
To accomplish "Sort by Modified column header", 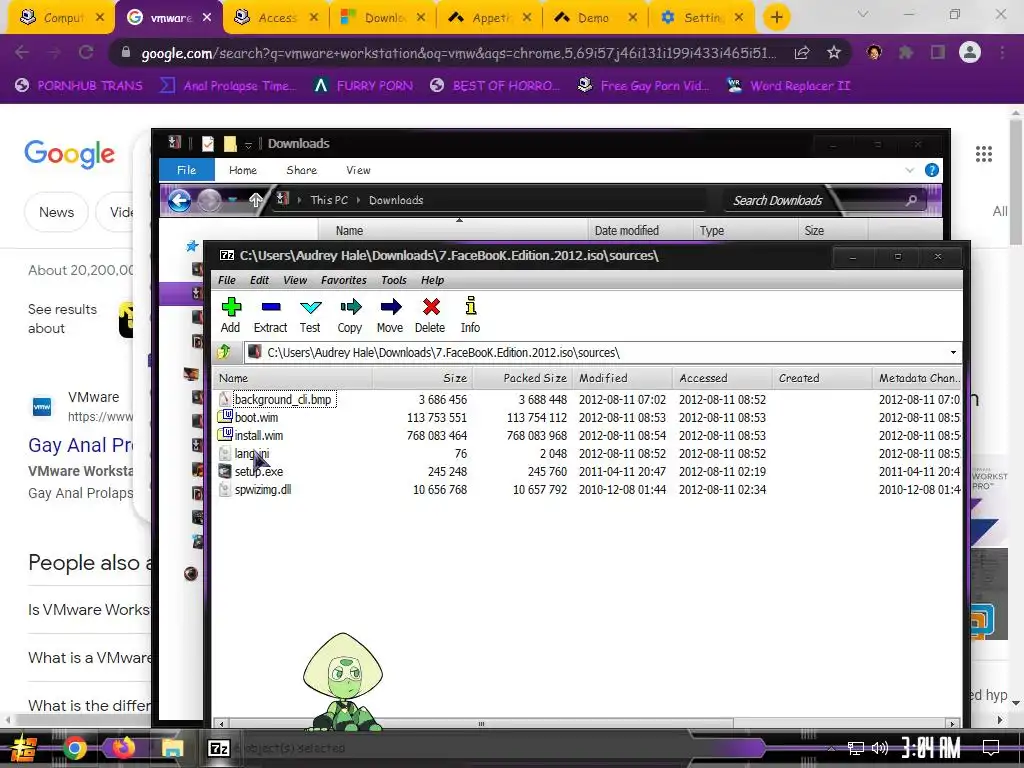I will tap(622, 378).
